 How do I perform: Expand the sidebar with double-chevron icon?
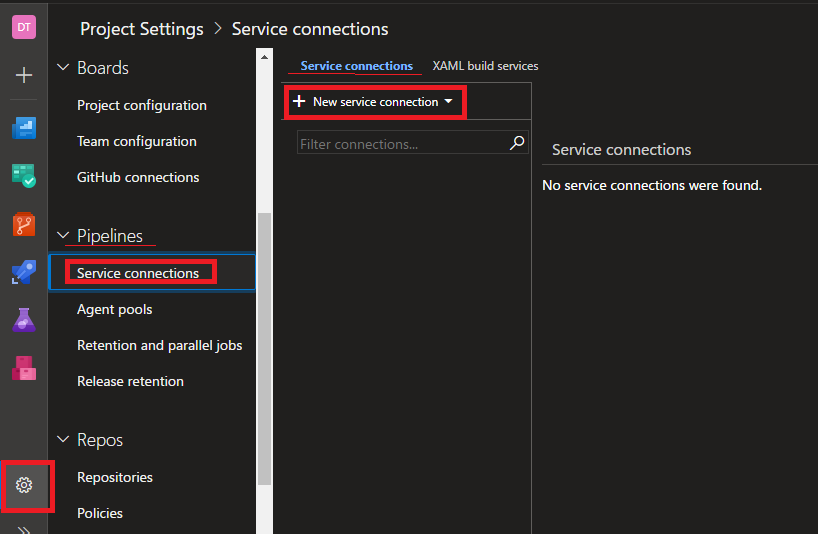tap(24, 528)
